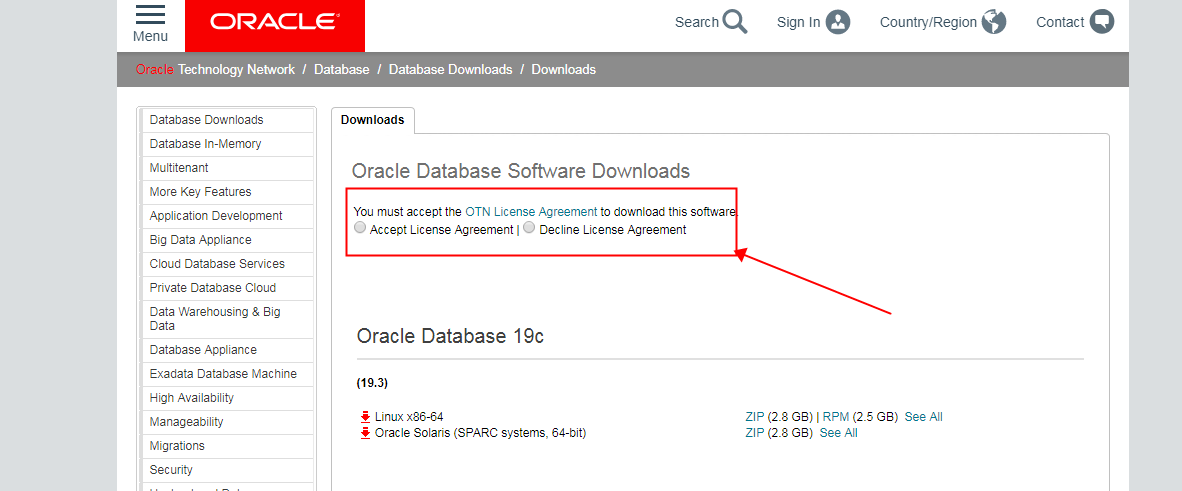
Task: Click the (19.3) version label
Action: (x=372, y=383)
